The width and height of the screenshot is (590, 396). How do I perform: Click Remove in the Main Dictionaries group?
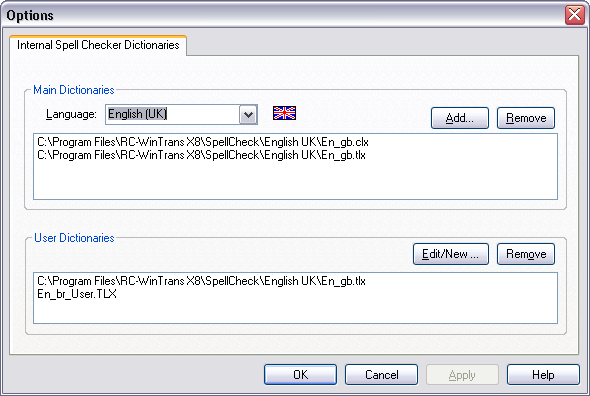tap(526, 118)
